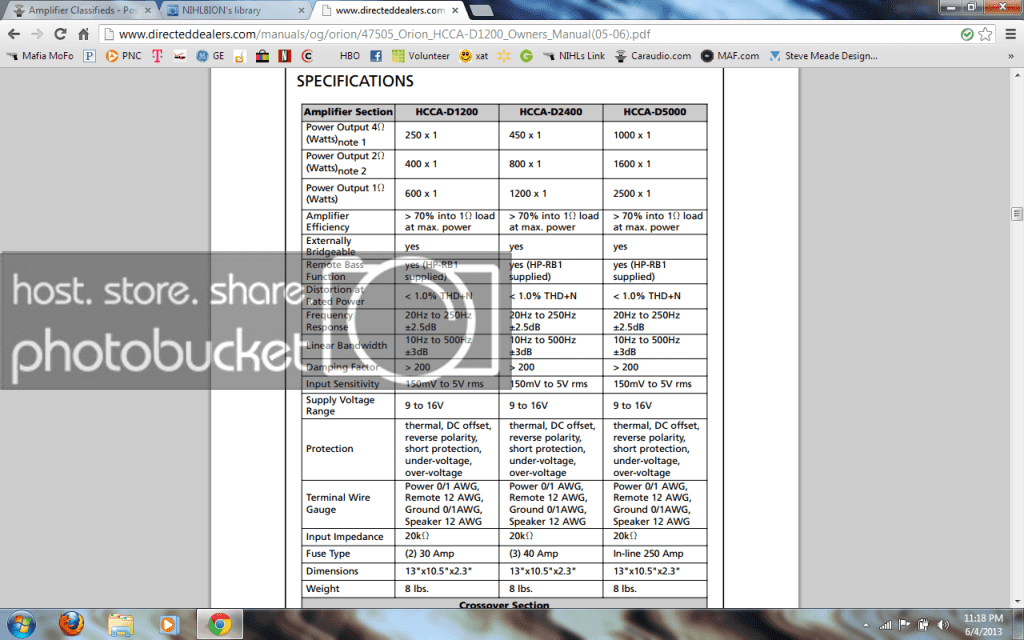Launch Firefox from the taskbar

click(71, 624)
